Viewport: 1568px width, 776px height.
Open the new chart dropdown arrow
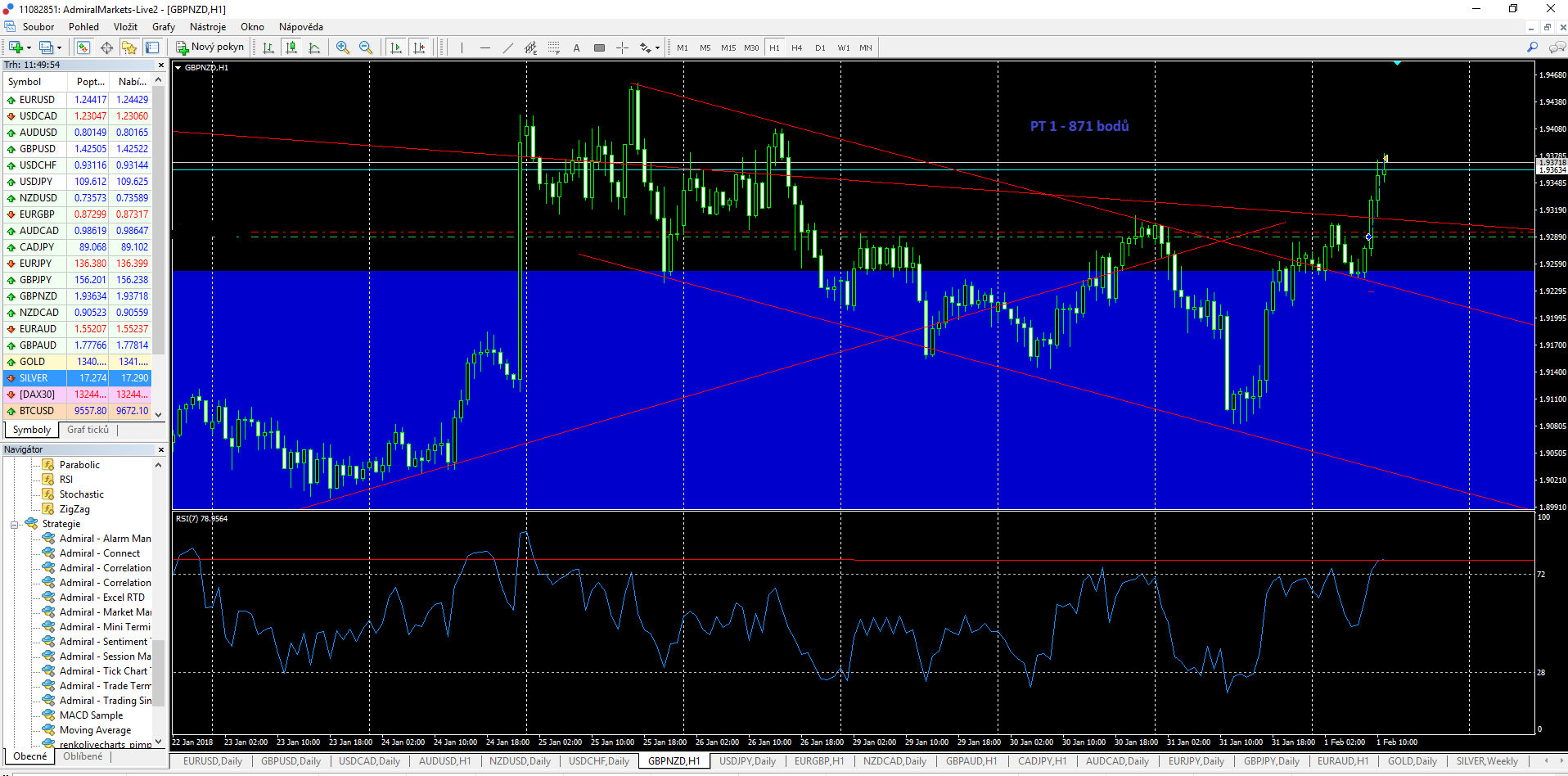coord(29,47)
